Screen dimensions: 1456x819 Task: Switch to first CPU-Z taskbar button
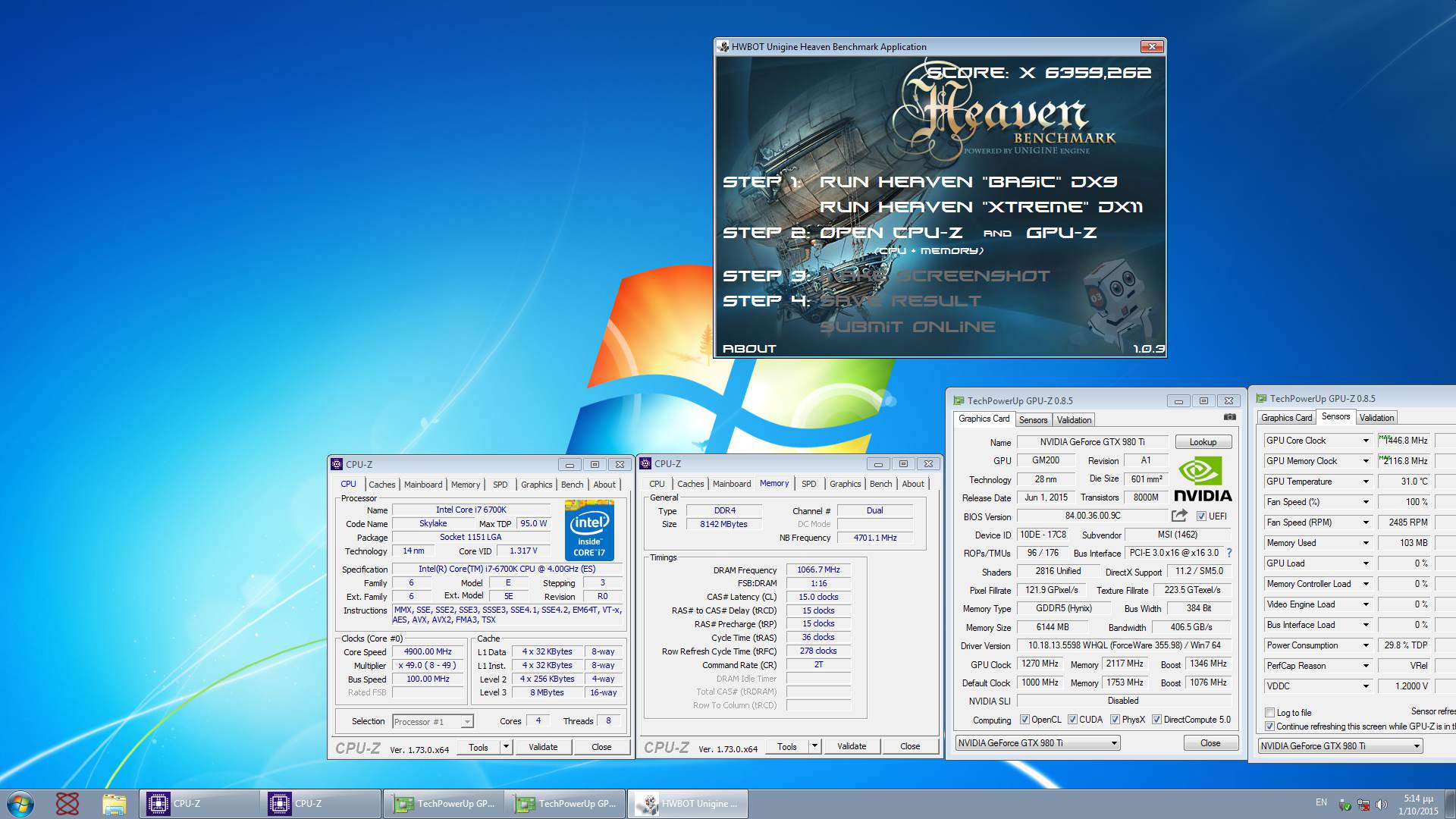[x=199, y=804]
